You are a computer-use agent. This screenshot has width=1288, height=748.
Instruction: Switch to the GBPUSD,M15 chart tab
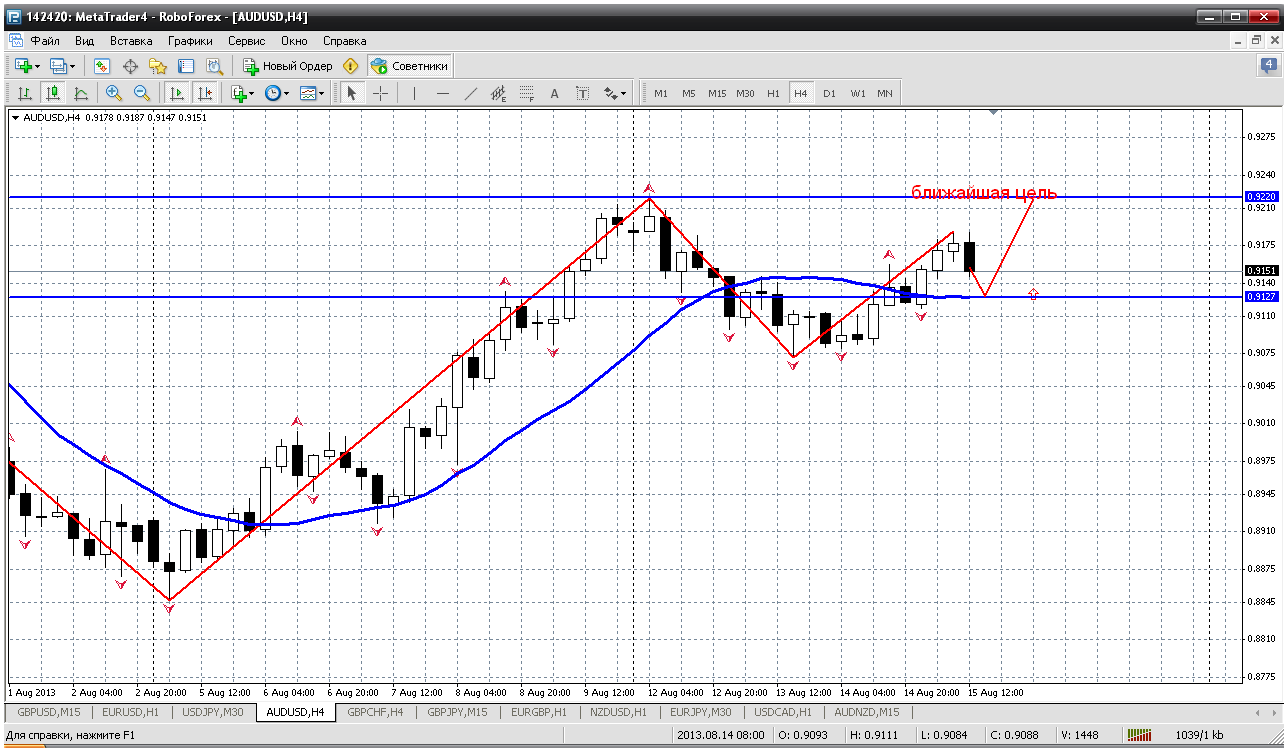tap(49, 712)
